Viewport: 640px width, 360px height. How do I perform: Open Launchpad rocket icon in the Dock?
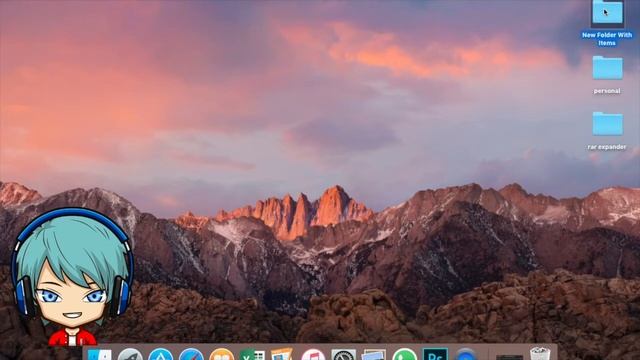130,354
